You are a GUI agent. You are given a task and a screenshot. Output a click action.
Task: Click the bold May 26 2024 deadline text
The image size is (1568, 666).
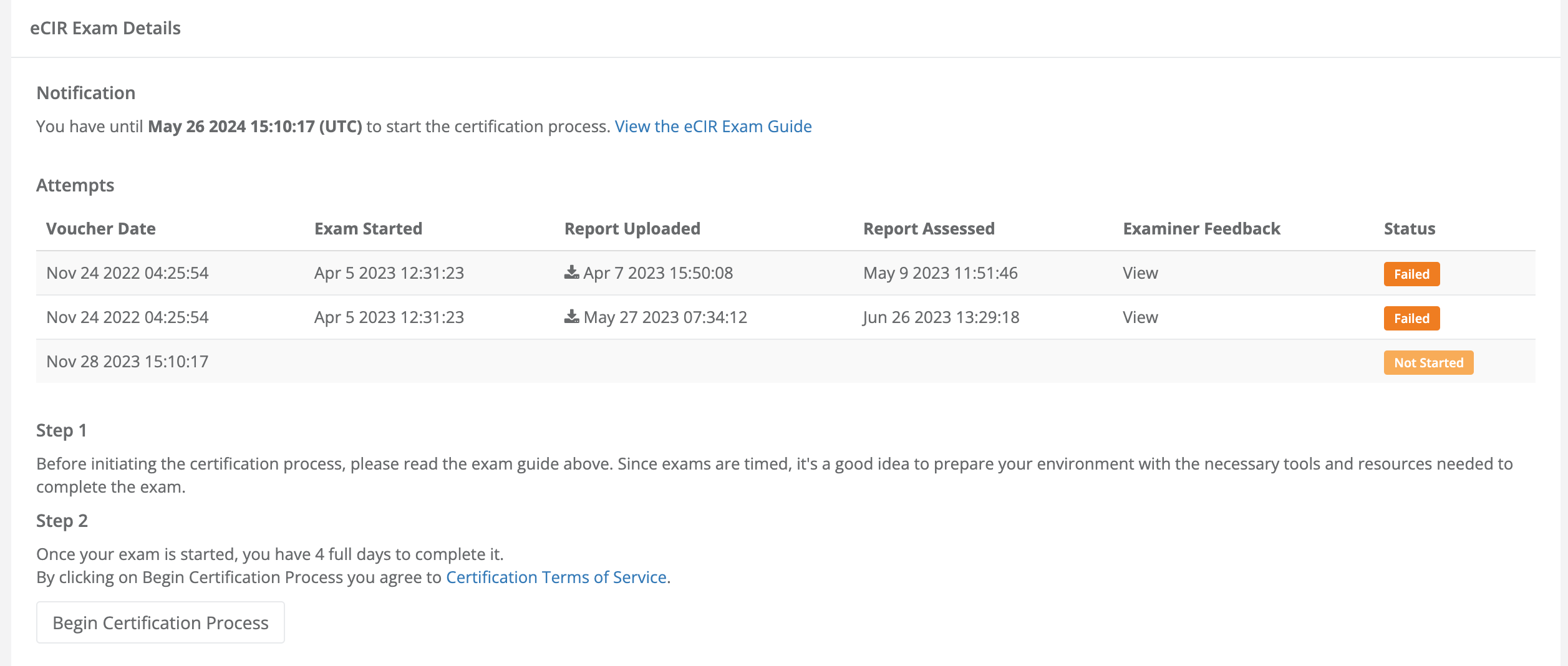coord(254,127)
